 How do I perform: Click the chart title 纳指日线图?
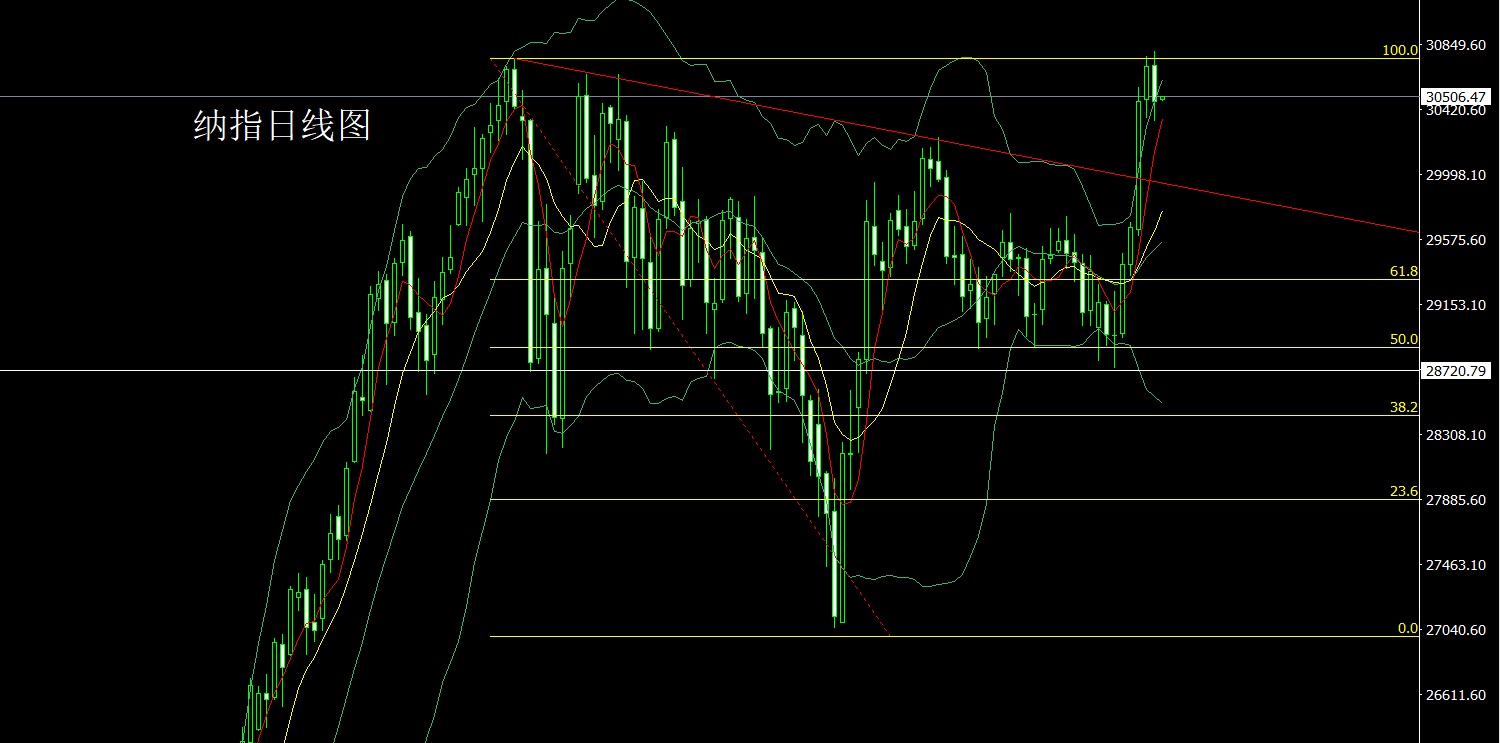click(x=282, y=126)
